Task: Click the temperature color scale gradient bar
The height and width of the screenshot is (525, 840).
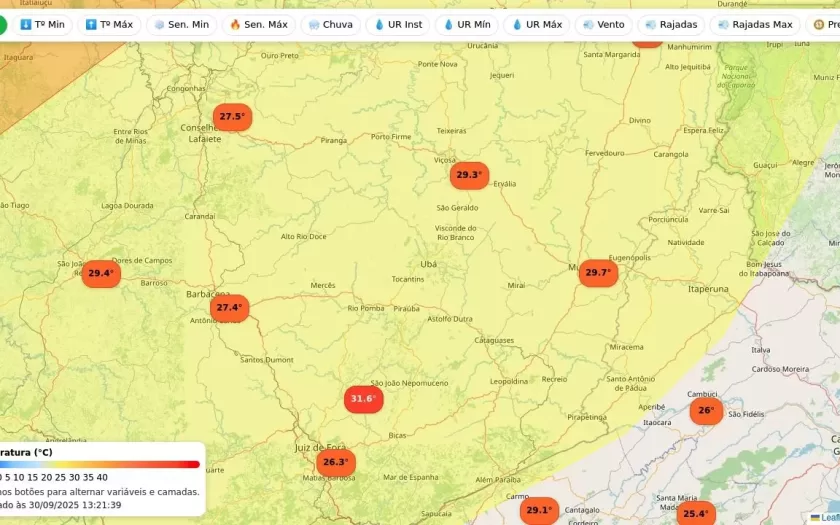Action: click(100, 464)
